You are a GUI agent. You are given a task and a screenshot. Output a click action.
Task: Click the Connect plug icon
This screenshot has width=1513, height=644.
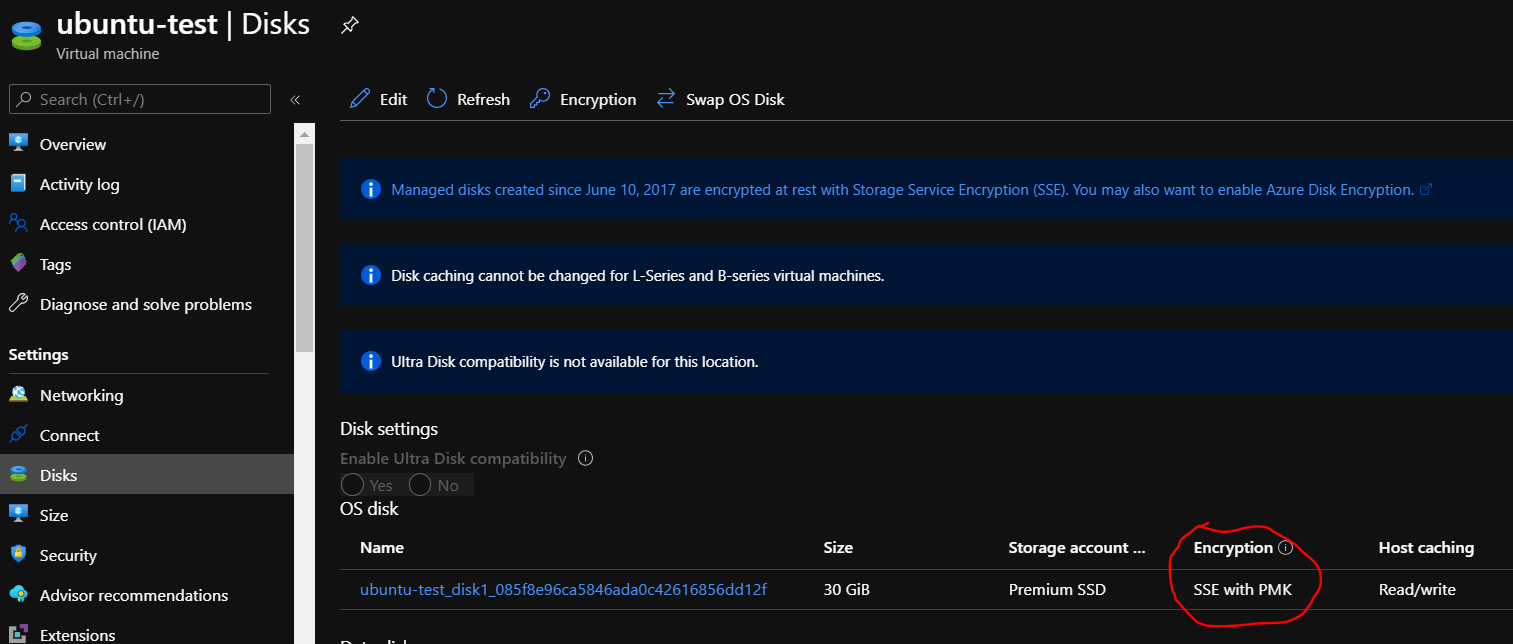pos(18,434)
